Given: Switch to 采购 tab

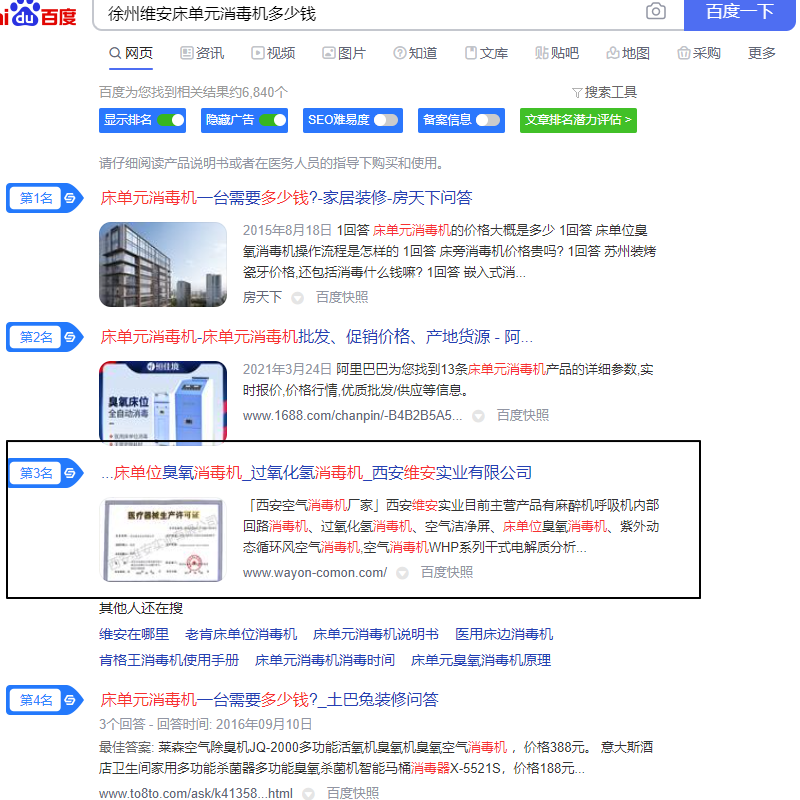Looking at the screenshot, I should [x=699, y=54].
